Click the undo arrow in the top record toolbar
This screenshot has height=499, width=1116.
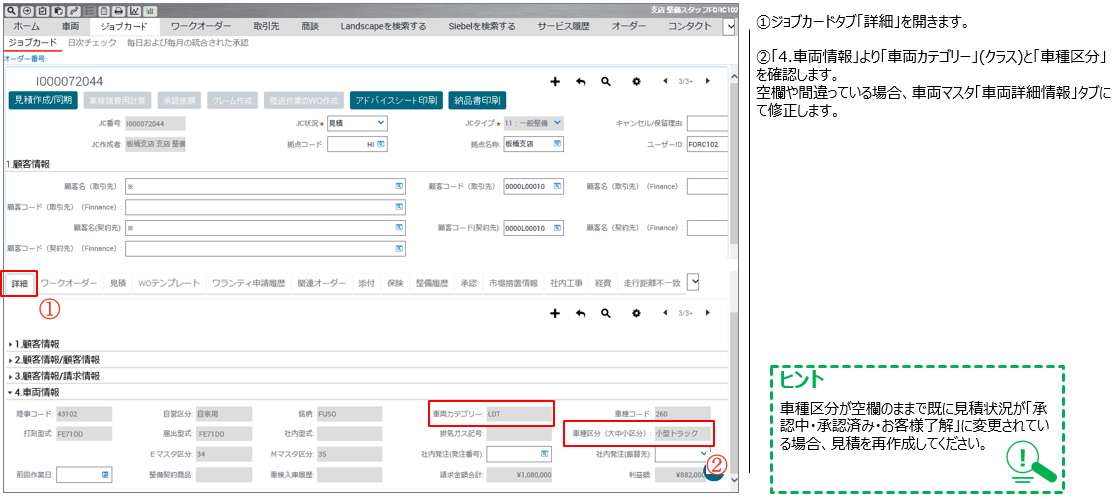(580, 81)
